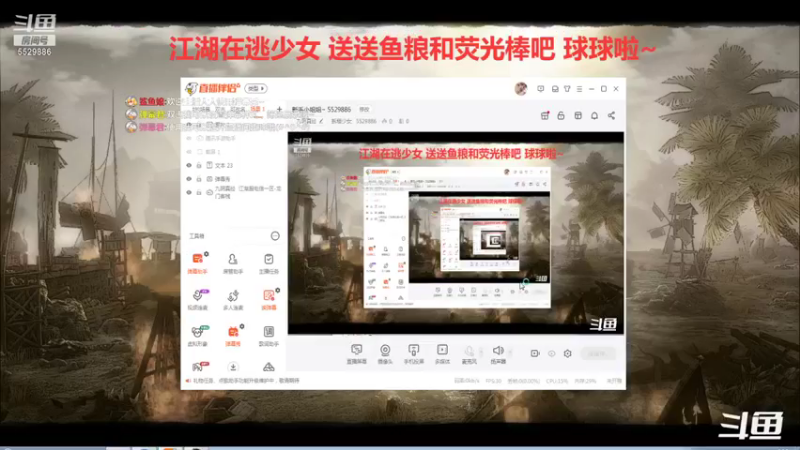Toggle lock on the 文本 23 layer
800x450 pixels.
tap(199, 165)
